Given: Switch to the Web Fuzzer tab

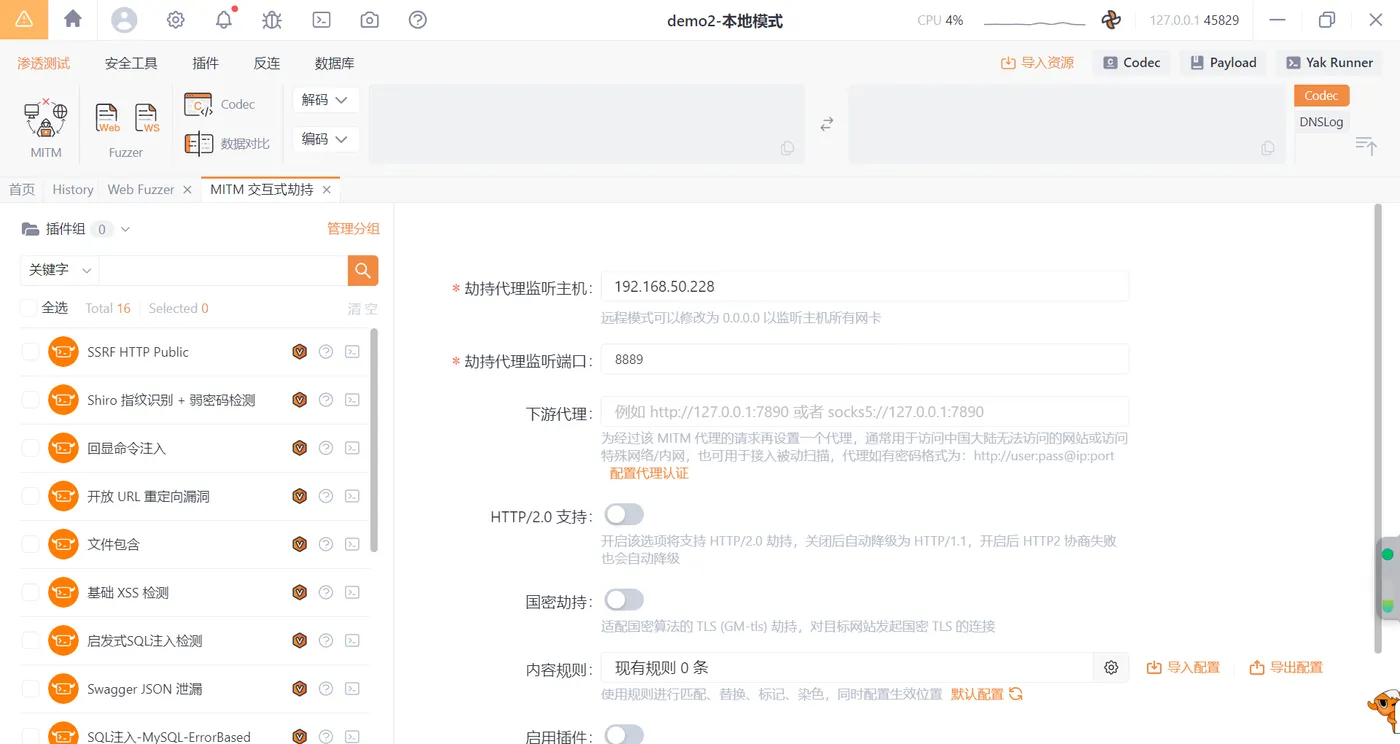Looking at the screenshot, I should point(141,189).
